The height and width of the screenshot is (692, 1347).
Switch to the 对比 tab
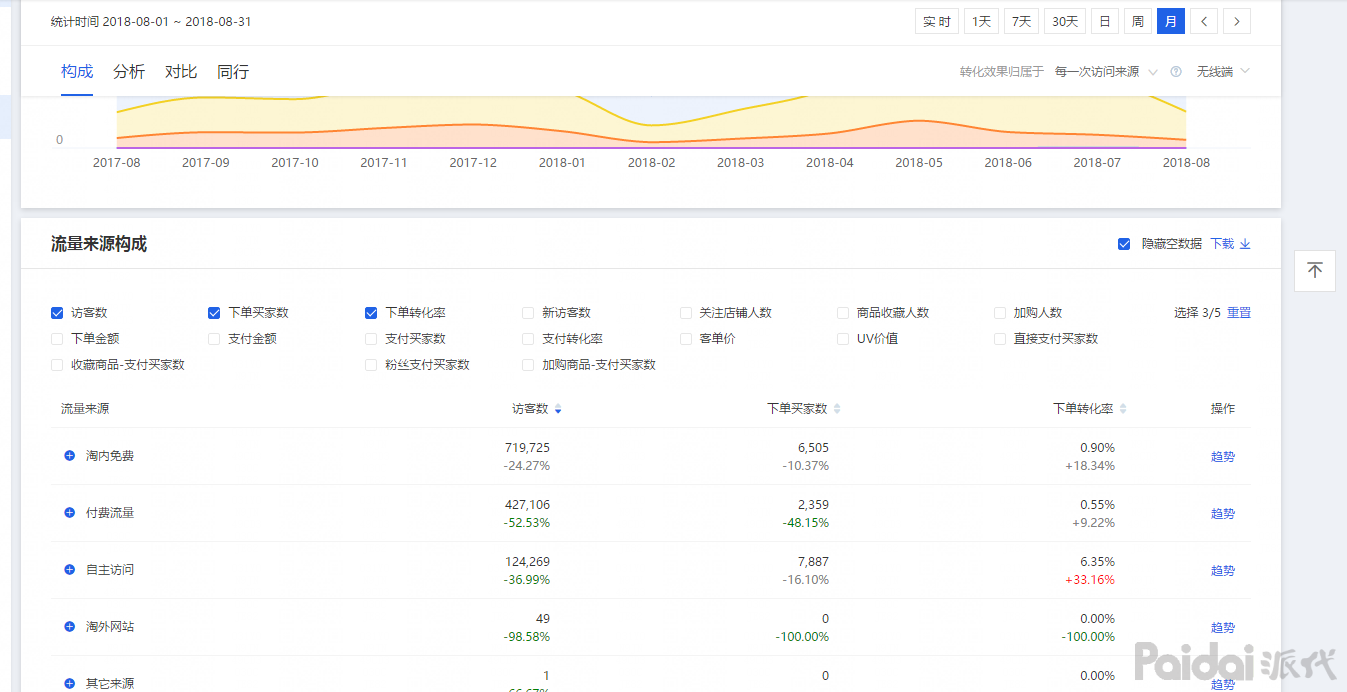point(181,71)
